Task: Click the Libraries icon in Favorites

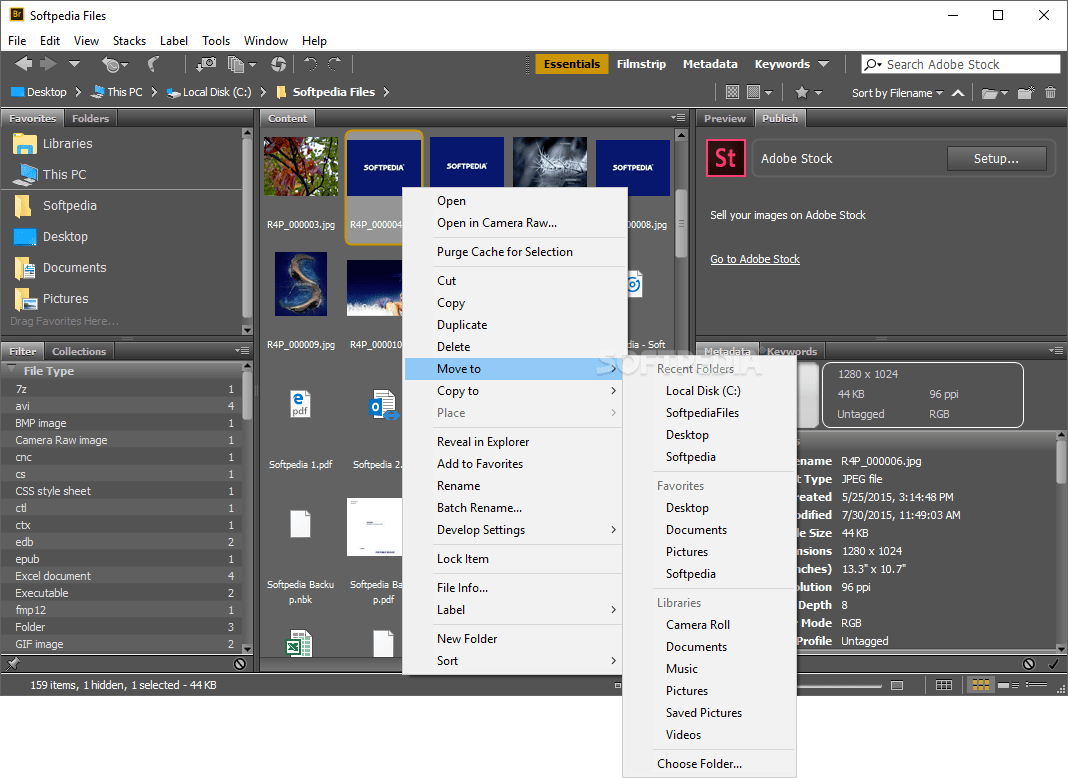Action: click(x=25, y=144)
